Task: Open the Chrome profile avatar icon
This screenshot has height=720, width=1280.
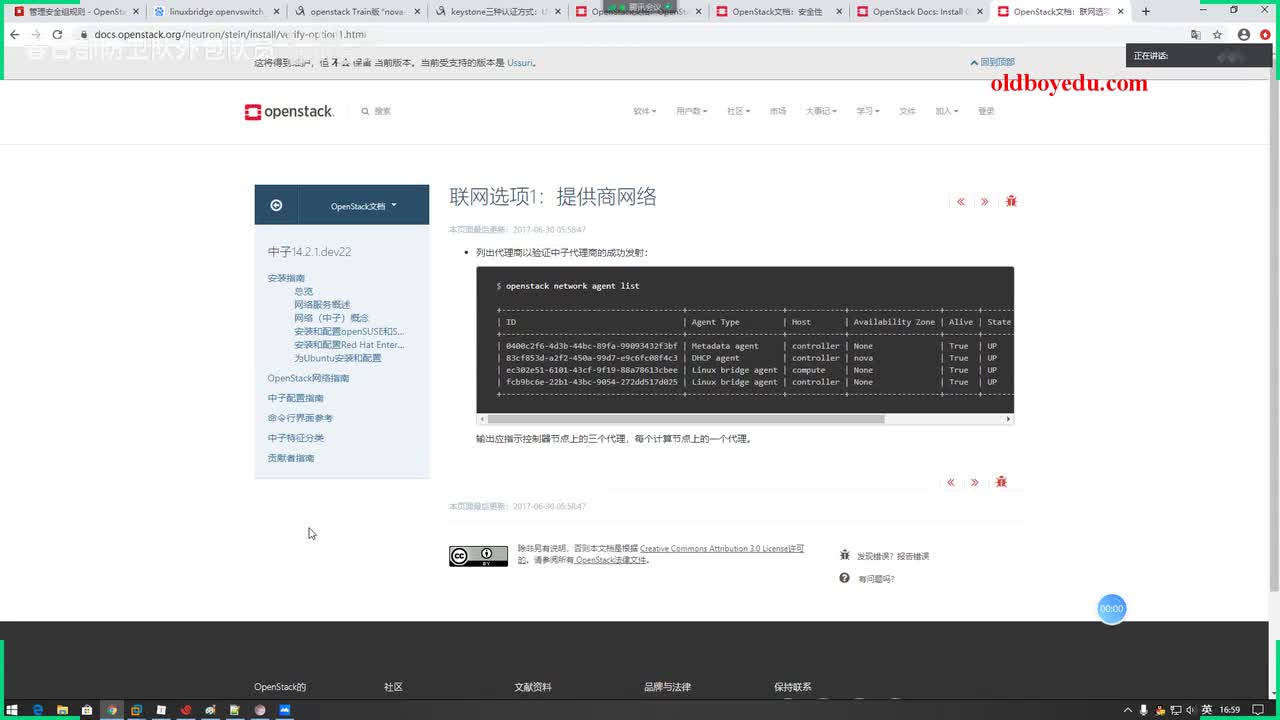Action: point(1244,34)
